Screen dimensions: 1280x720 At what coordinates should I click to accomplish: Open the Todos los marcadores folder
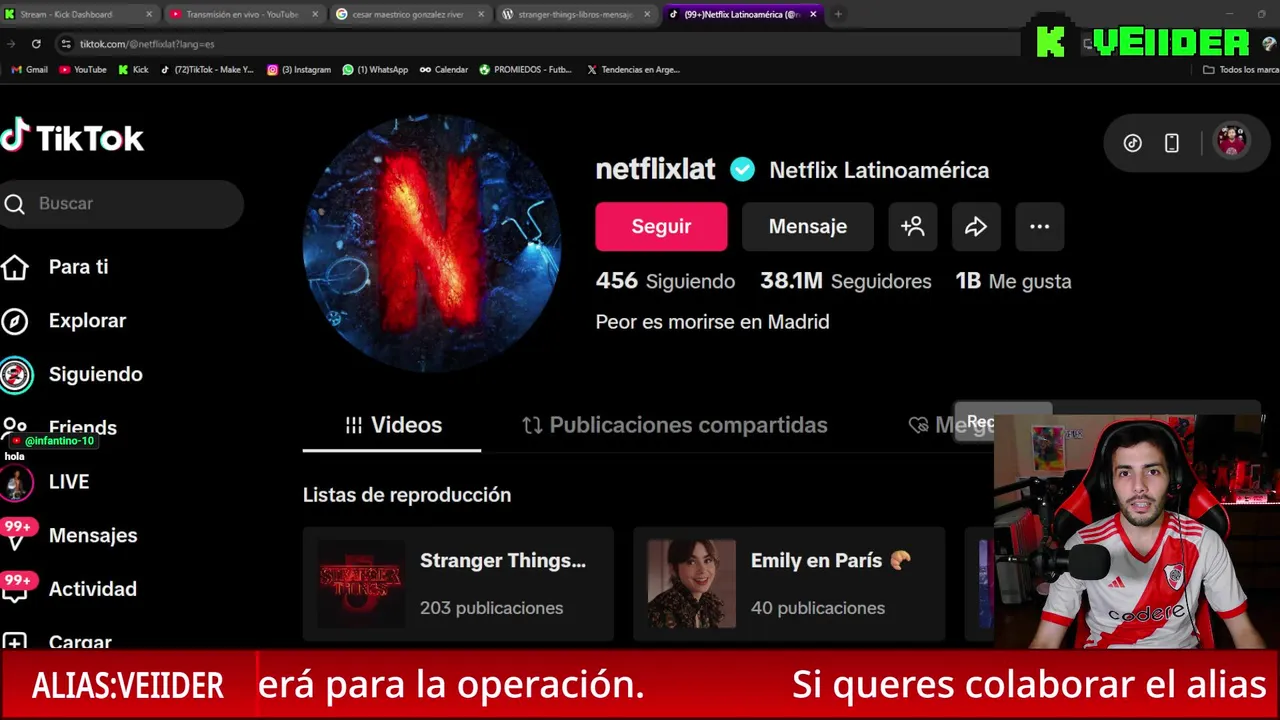pos(1241,70)
